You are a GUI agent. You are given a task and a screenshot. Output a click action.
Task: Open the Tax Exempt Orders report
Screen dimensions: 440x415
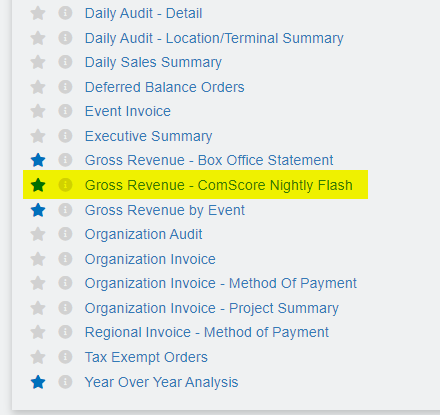146,357
